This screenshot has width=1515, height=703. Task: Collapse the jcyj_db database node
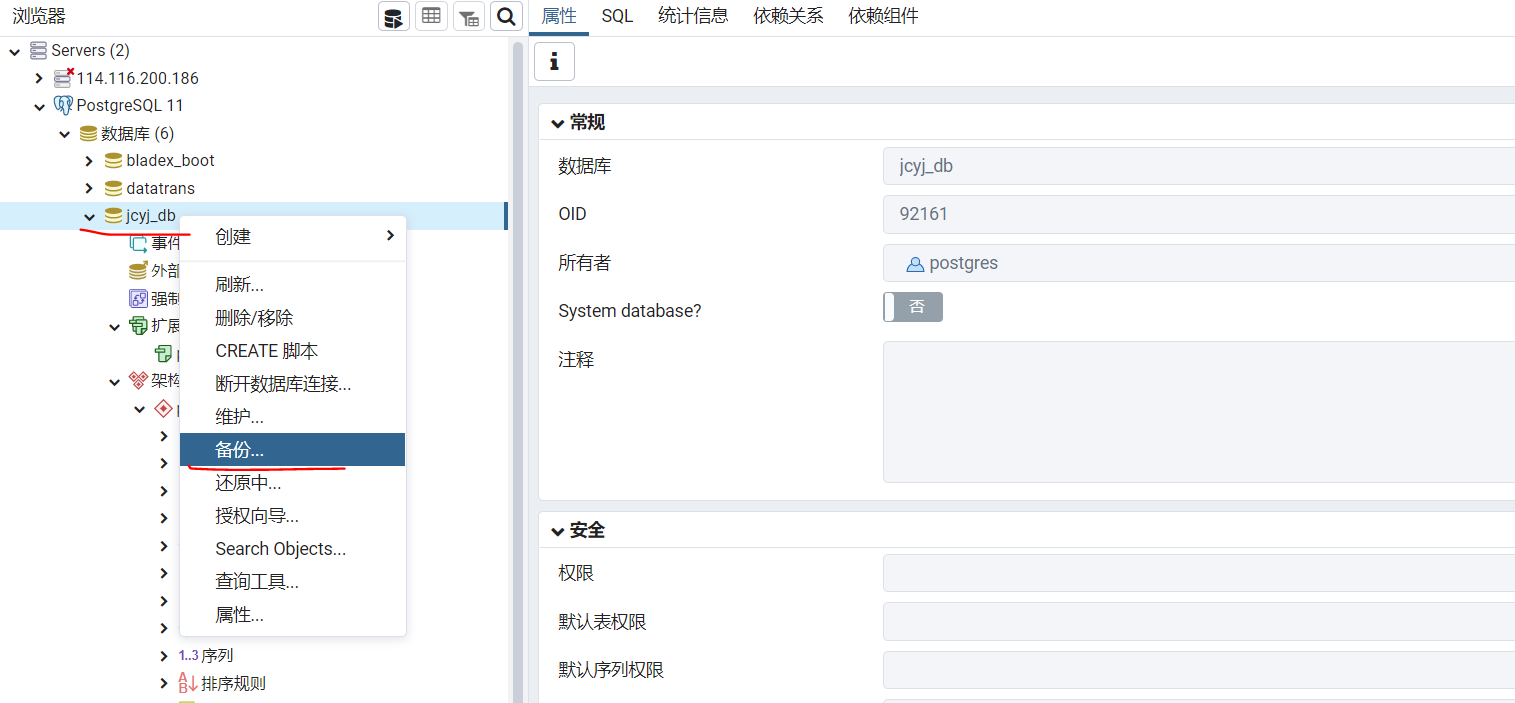(x=89, y=216)
